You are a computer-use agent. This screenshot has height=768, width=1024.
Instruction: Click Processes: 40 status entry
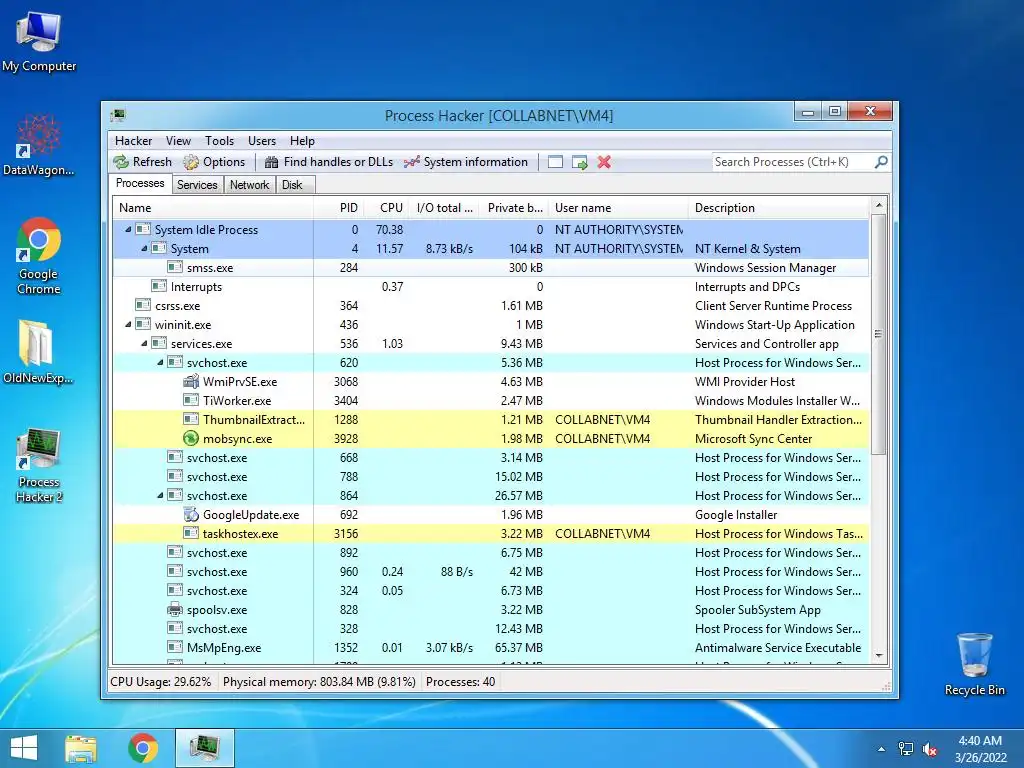pyautogui.click(x=460, y=682)
